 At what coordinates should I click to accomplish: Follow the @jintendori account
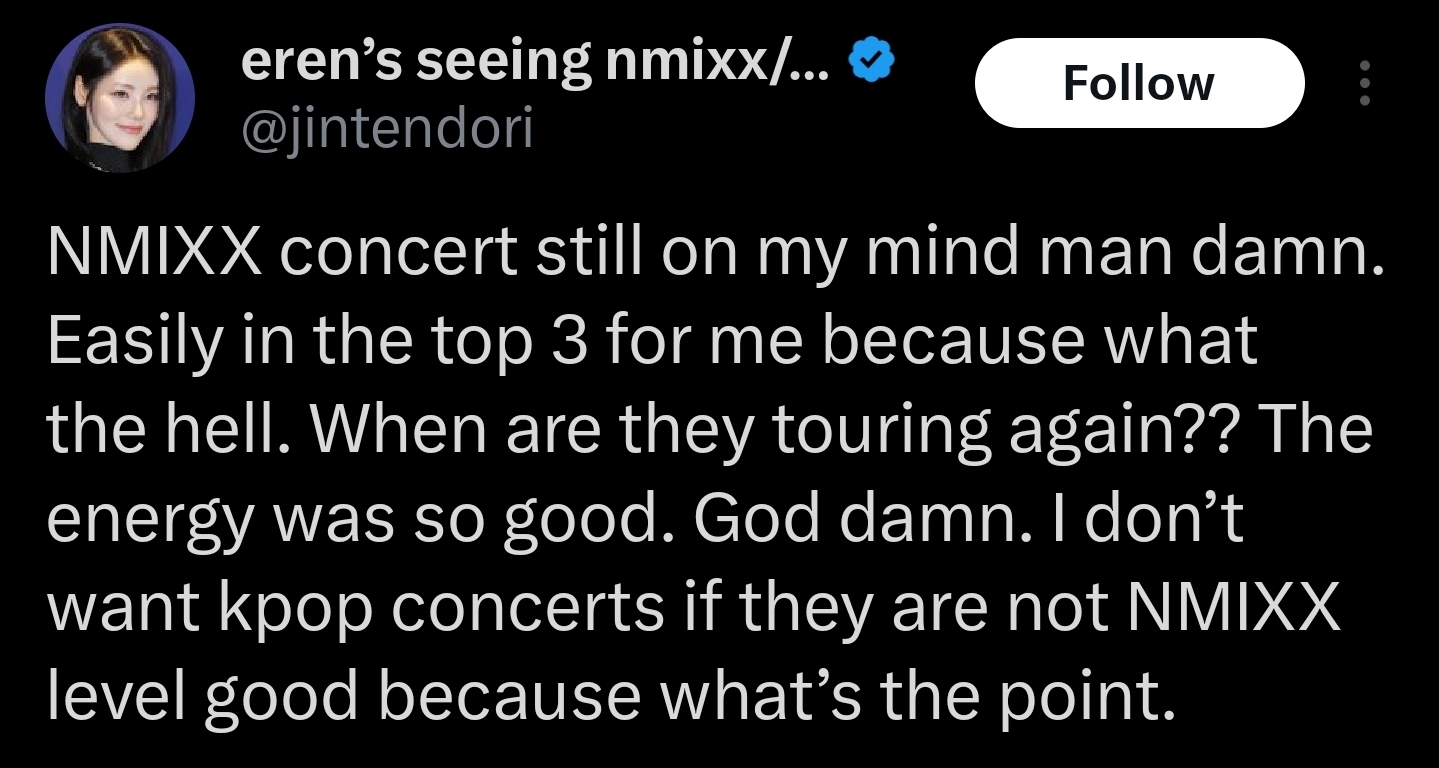click(1139, 83)
